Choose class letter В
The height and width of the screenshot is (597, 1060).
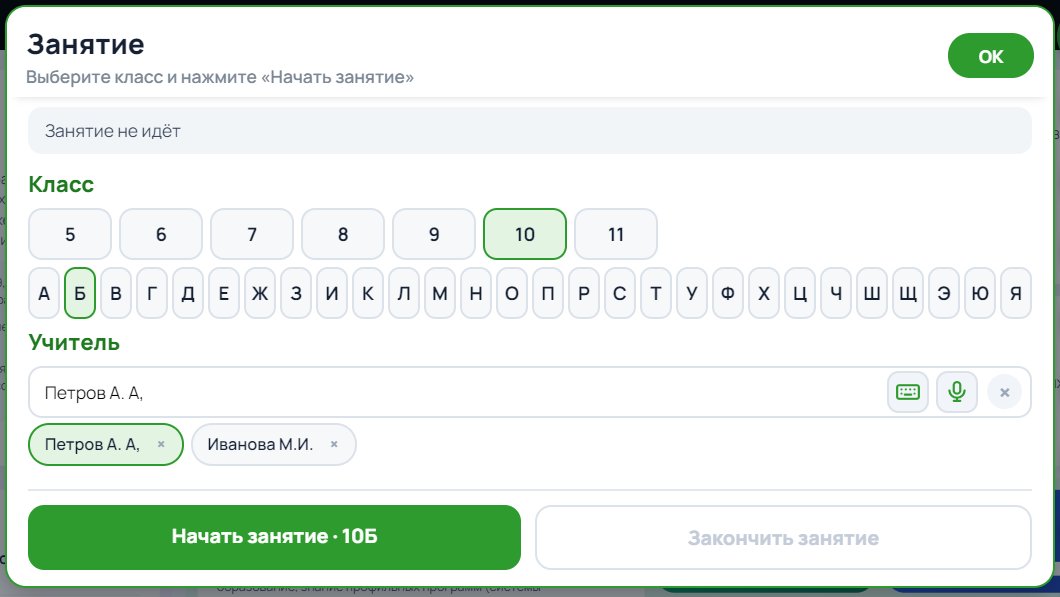click(x=116, y=293)
